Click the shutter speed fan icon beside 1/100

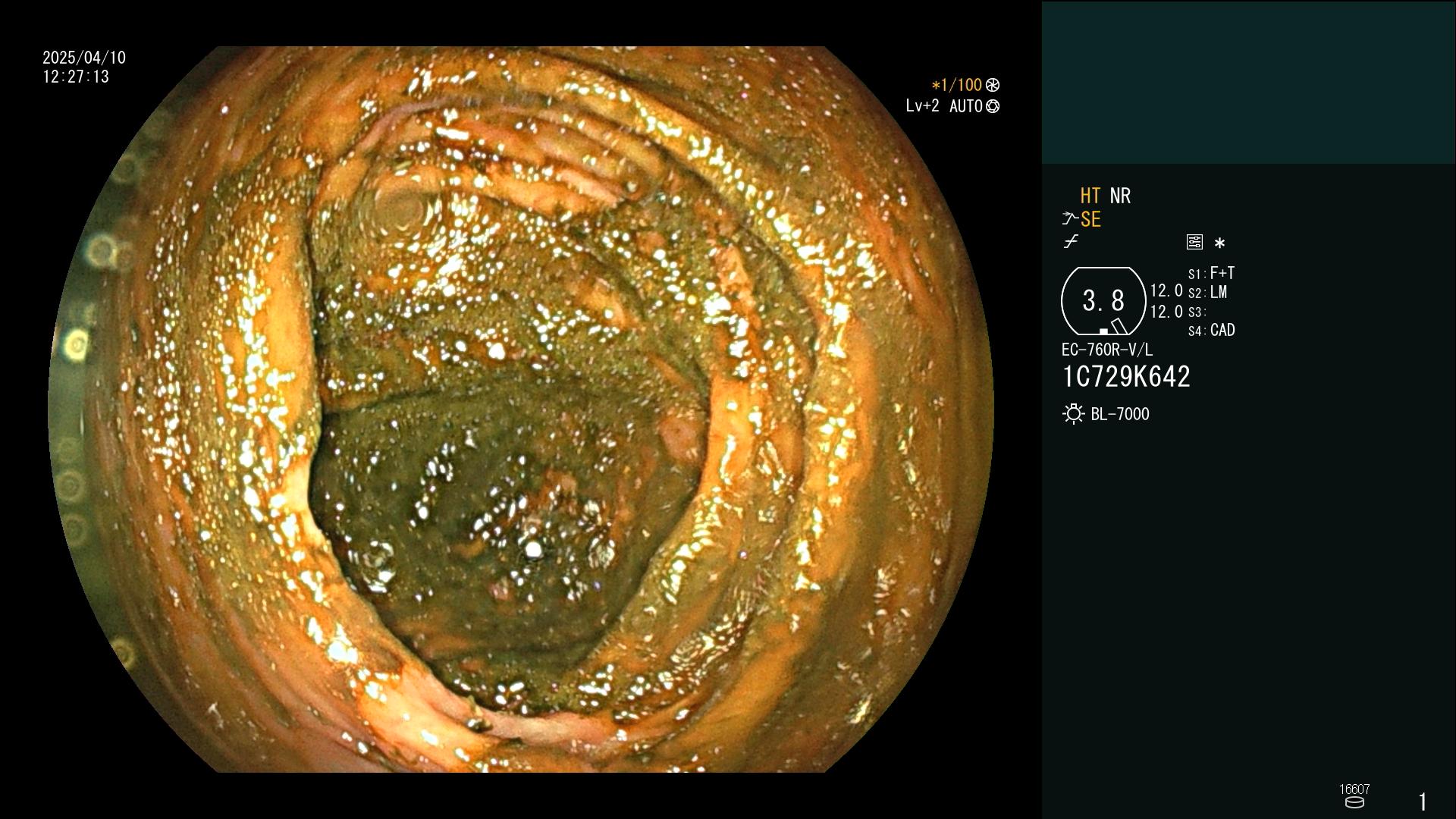click(992, 85)
